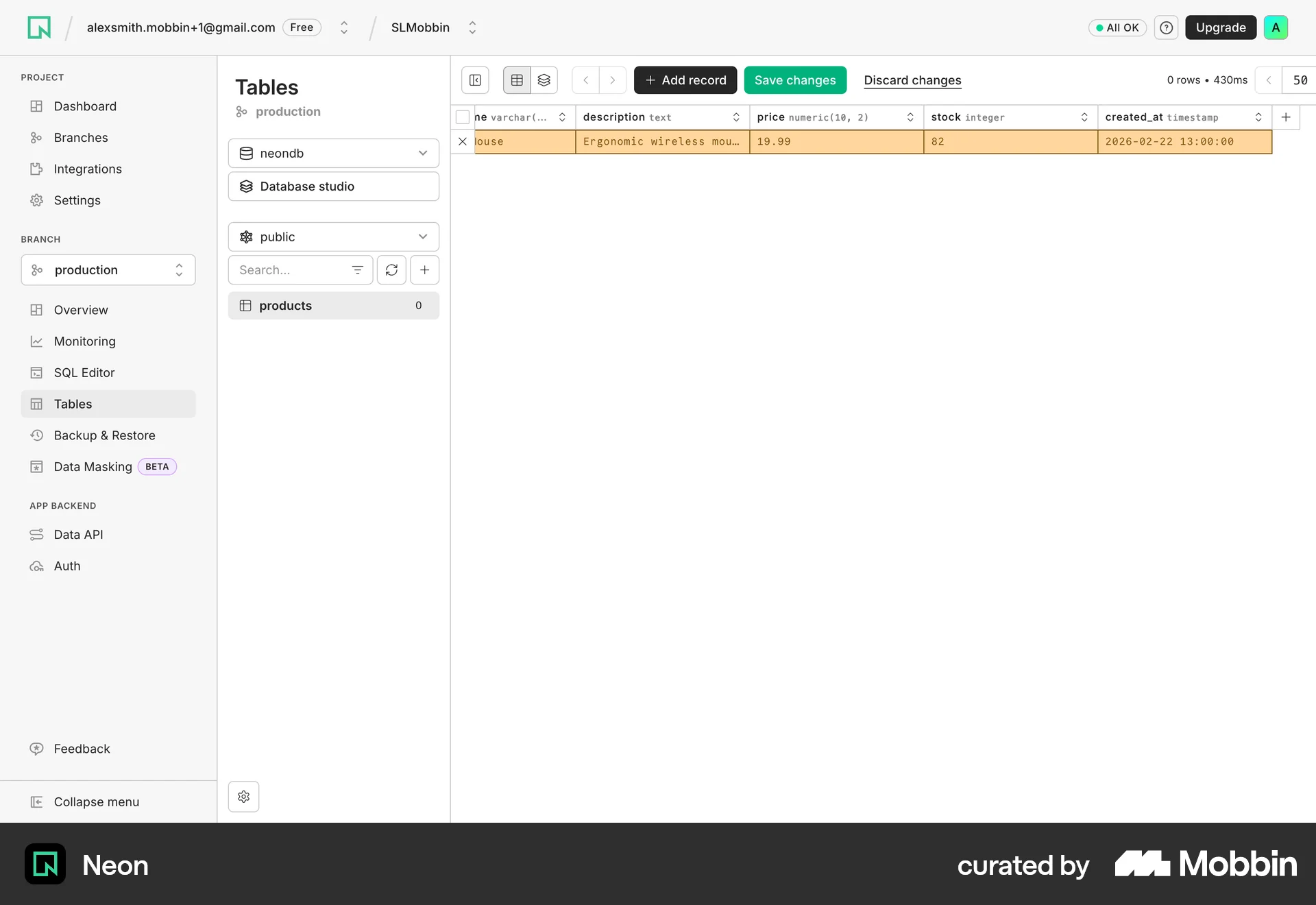The height and width of the screenshot is (905, 1316).
Task: Click Save changes
Action: (x=795, y=80)
